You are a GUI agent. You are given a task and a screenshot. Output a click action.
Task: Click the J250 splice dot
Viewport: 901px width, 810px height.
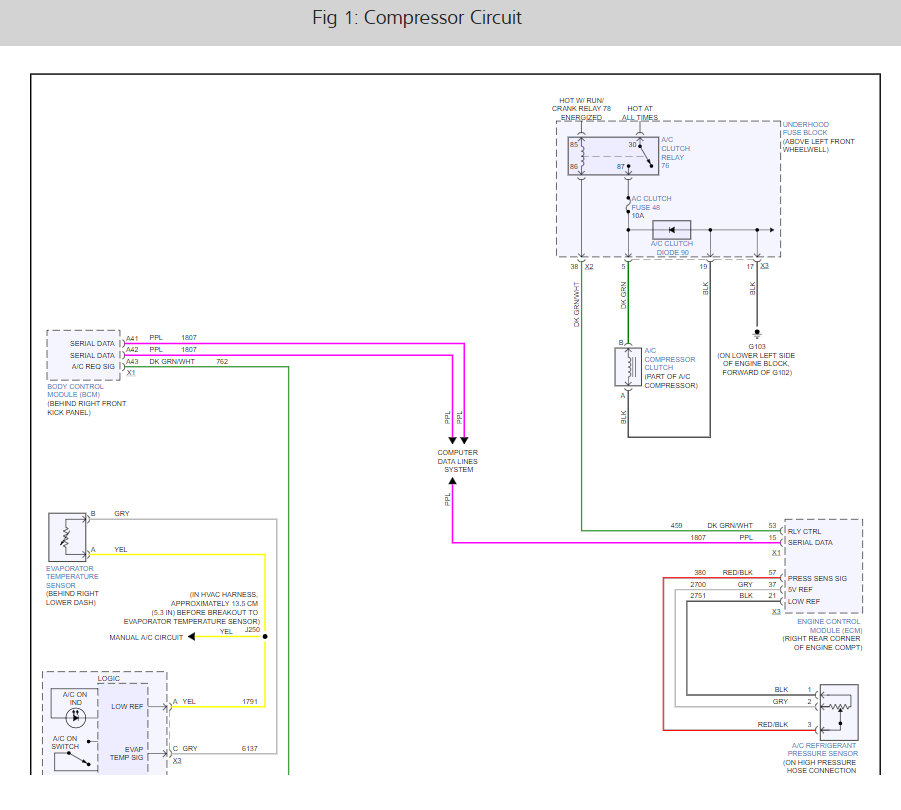265,637
